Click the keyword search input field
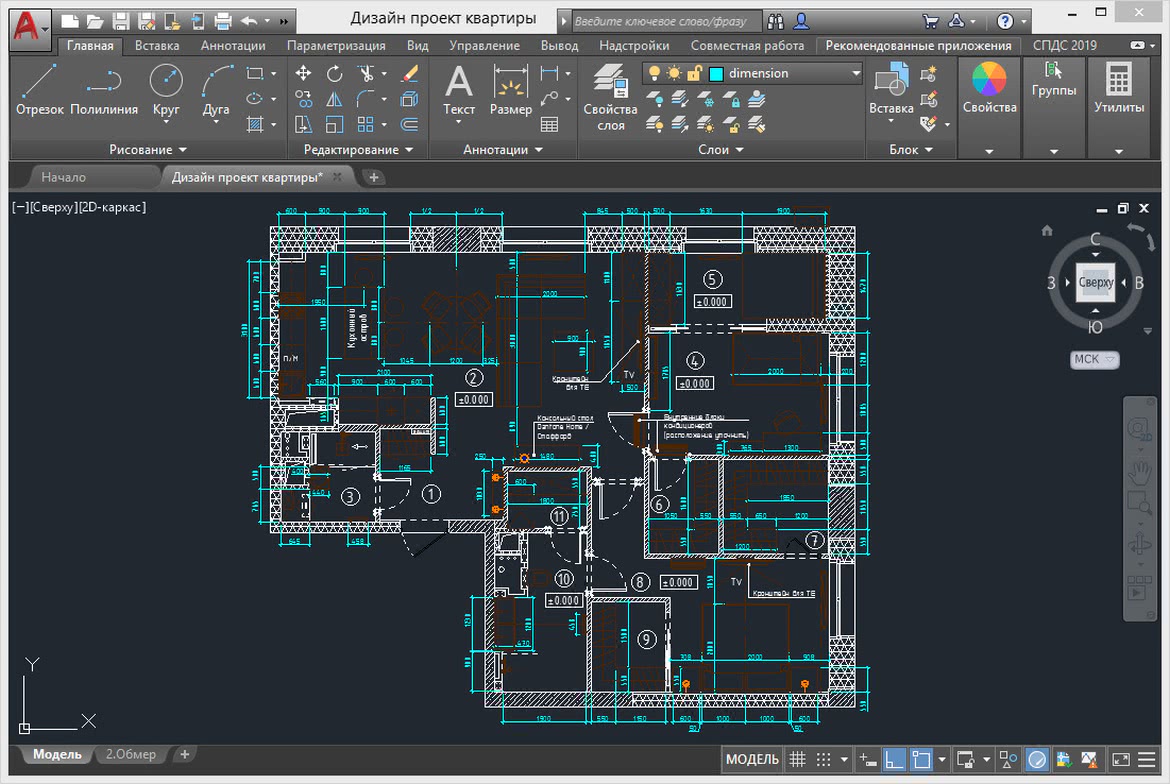Viewport: 1170px width, 784px height. [x=664, y=20]
